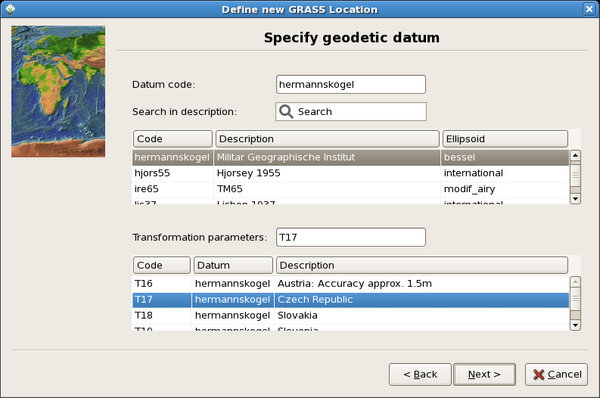
Task: Return with the Back button
Action: point(420,375)
